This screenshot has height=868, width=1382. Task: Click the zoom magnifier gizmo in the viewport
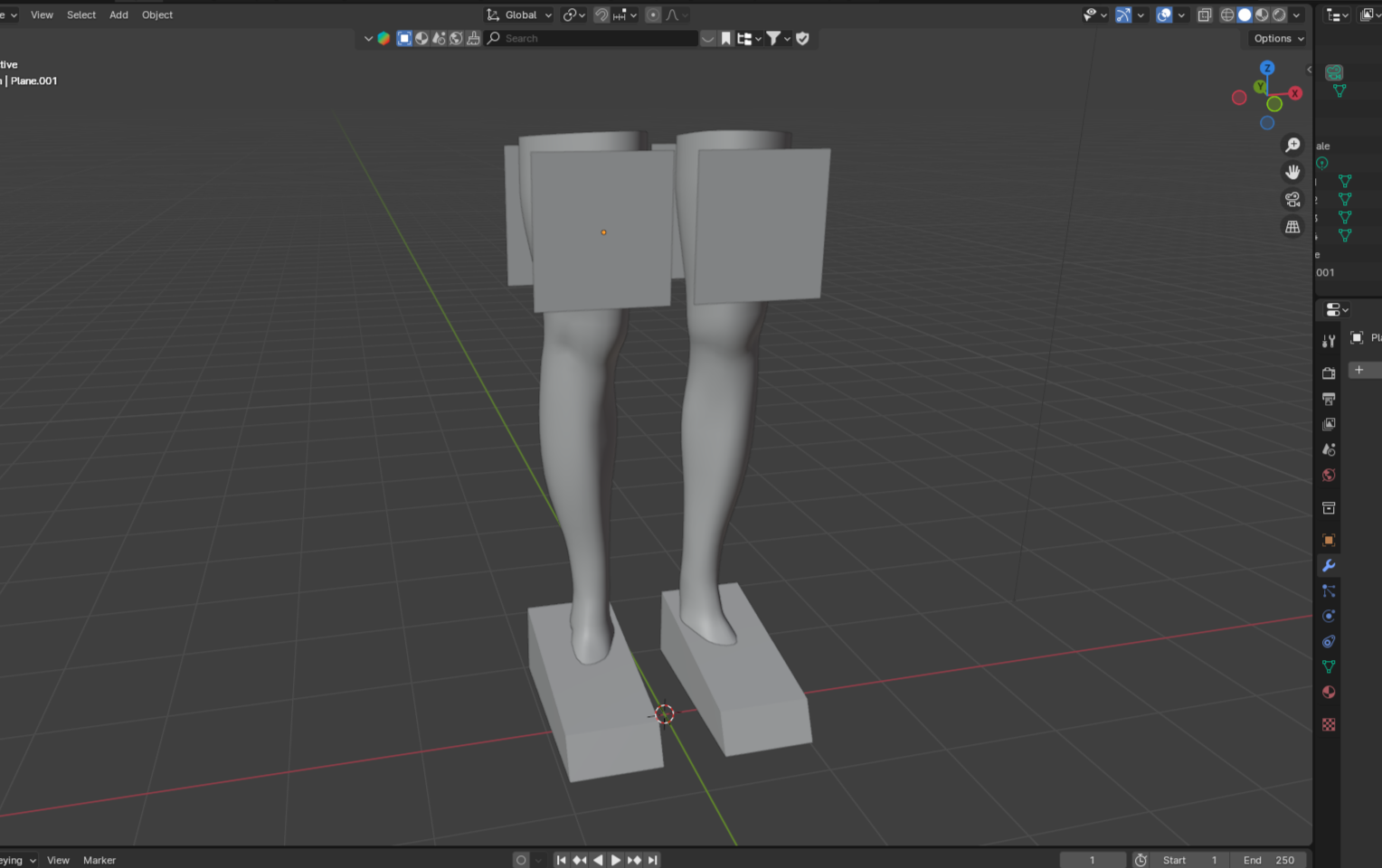1292,146
